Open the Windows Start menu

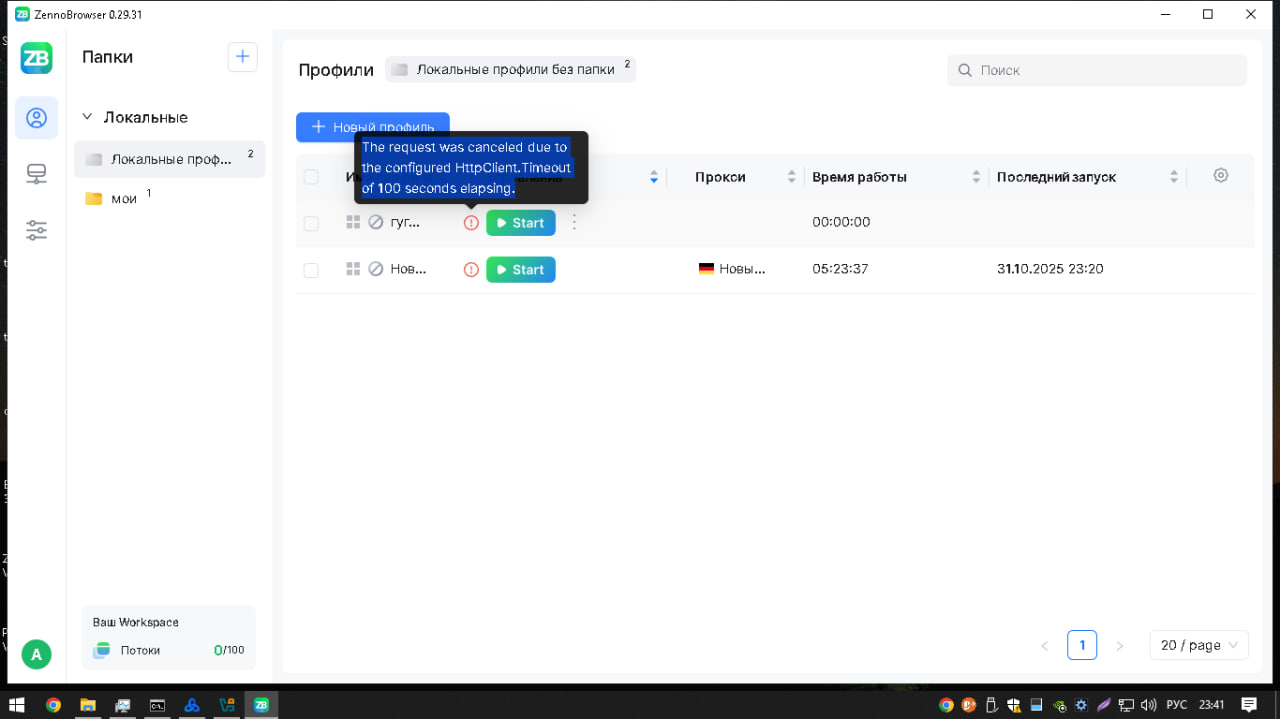[16, 705]
